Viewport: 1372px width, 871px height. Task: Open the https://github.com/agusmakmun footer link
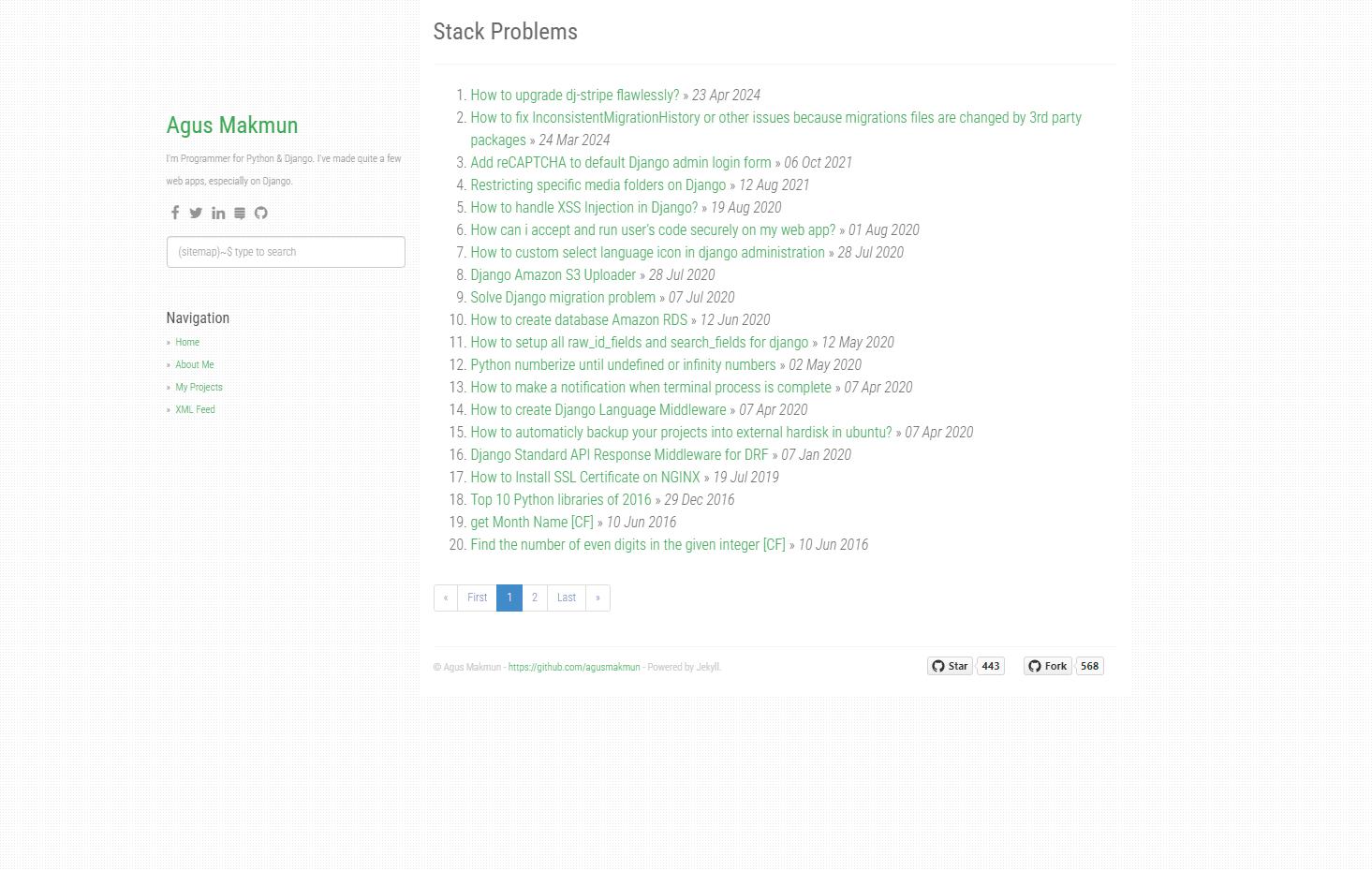573,666
